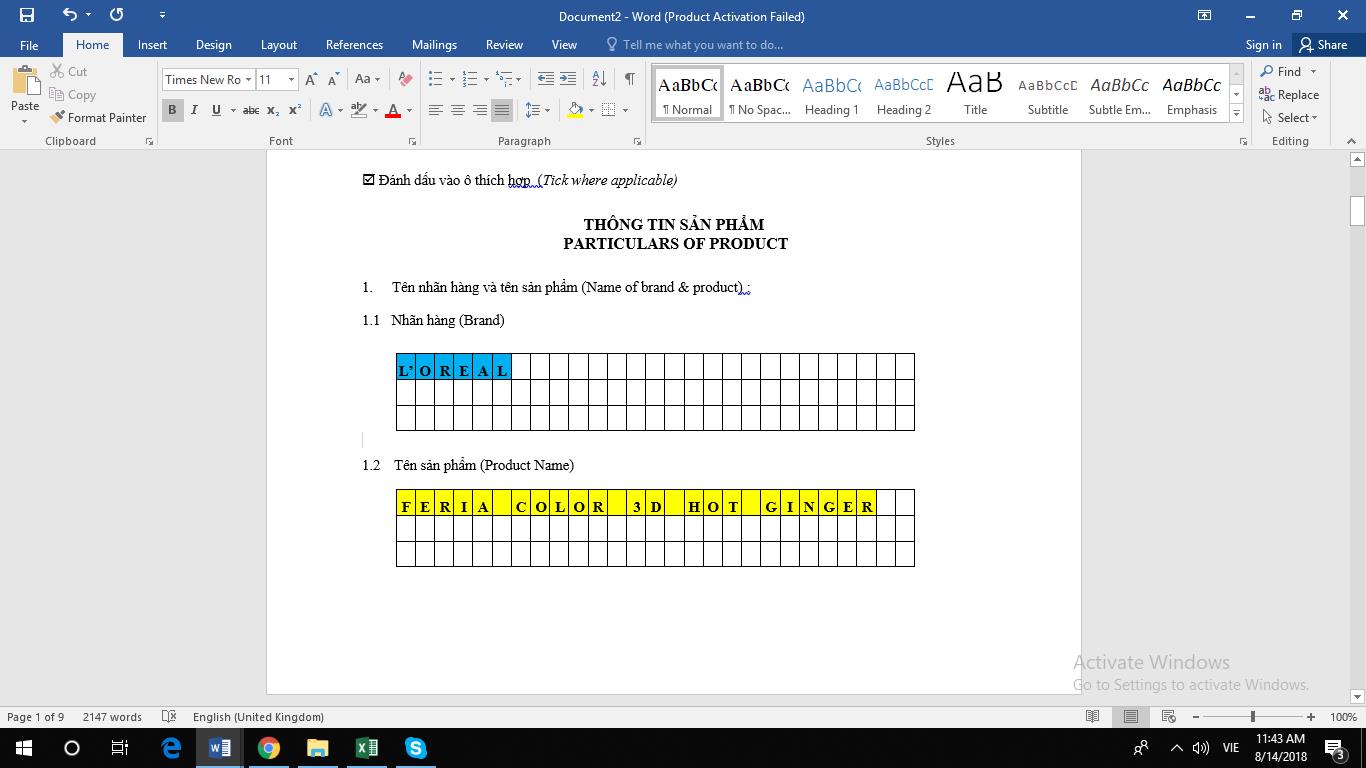Switch to Web Layout view
The height and width of the screenshot is (768, 1366).
1168,716
